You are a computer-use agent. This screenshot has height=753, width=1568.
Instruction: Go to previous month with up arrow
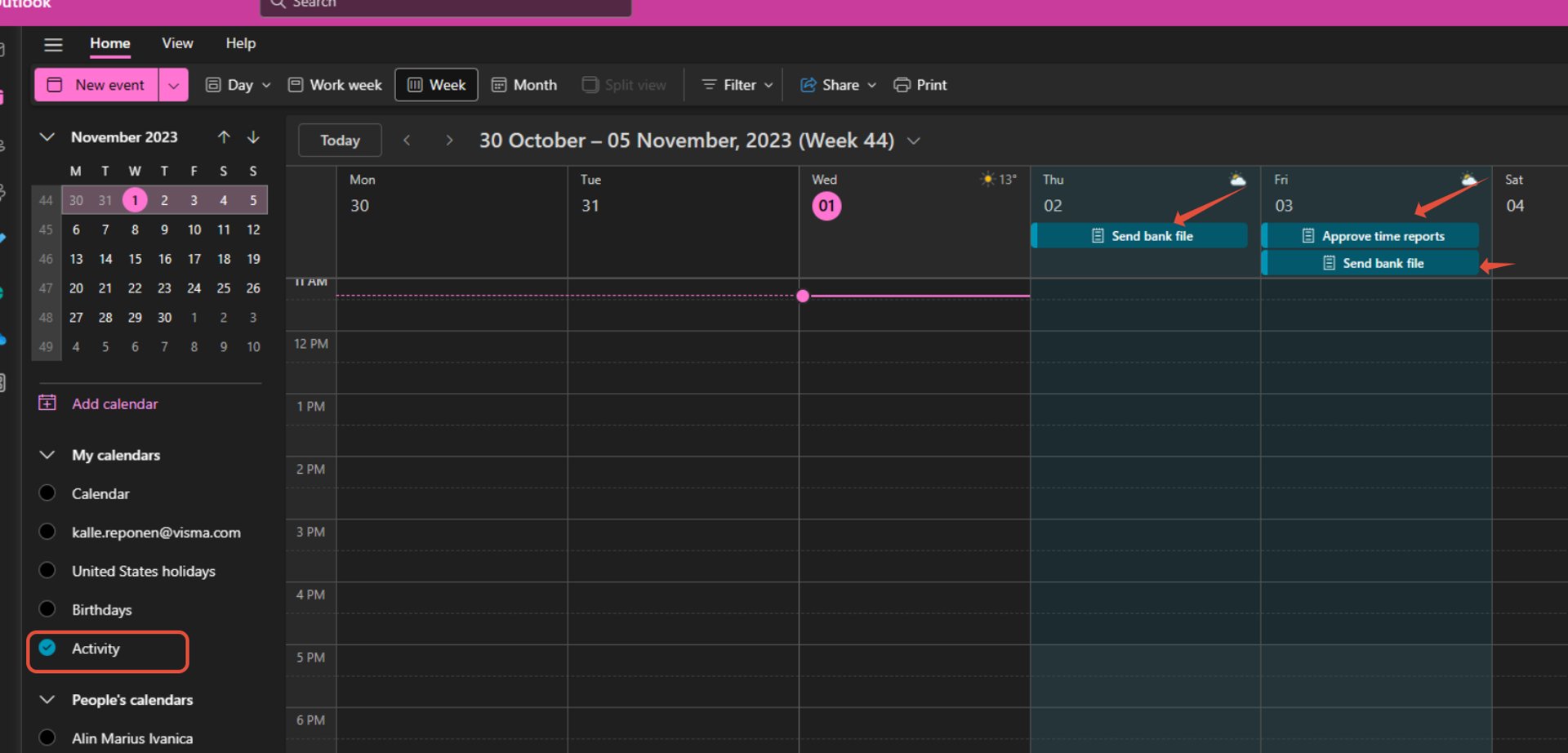click(x=224, y=137)
